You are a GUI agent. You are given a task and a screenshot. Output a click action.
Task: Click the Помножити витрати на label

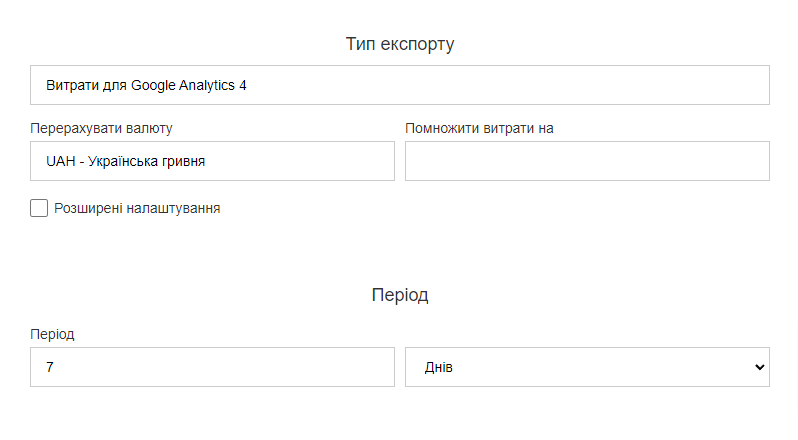[479, 128]
